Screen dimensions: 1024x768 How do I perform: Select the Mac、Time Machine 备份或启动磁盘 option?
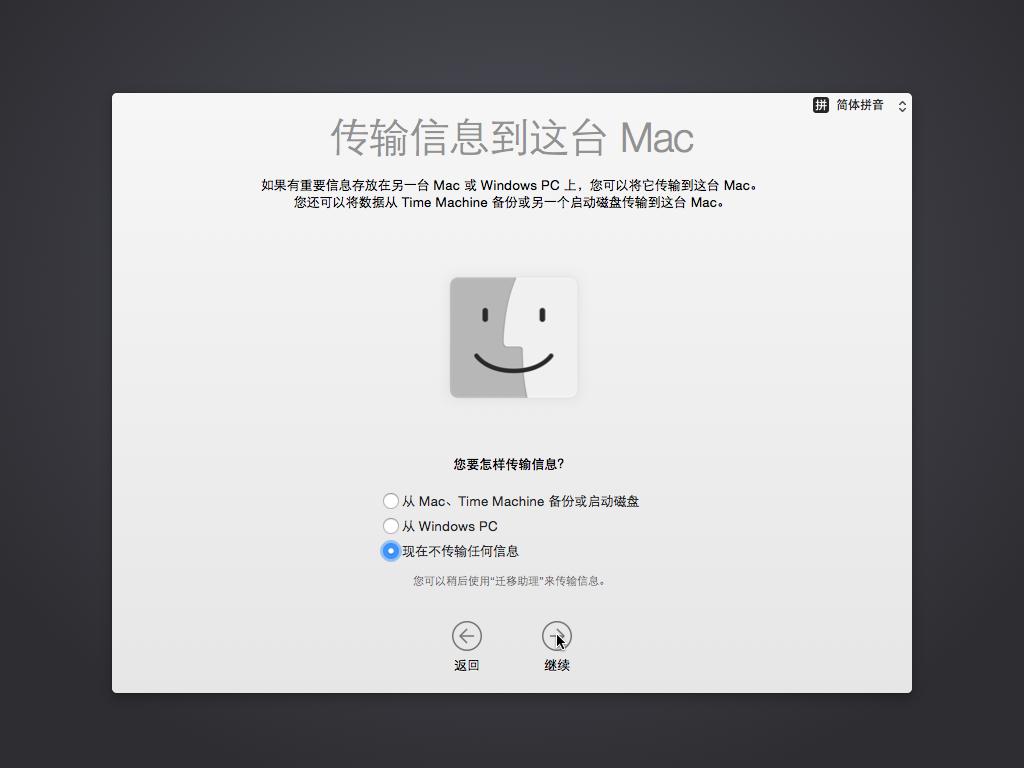pyautogui.click(x=391, y=500)
